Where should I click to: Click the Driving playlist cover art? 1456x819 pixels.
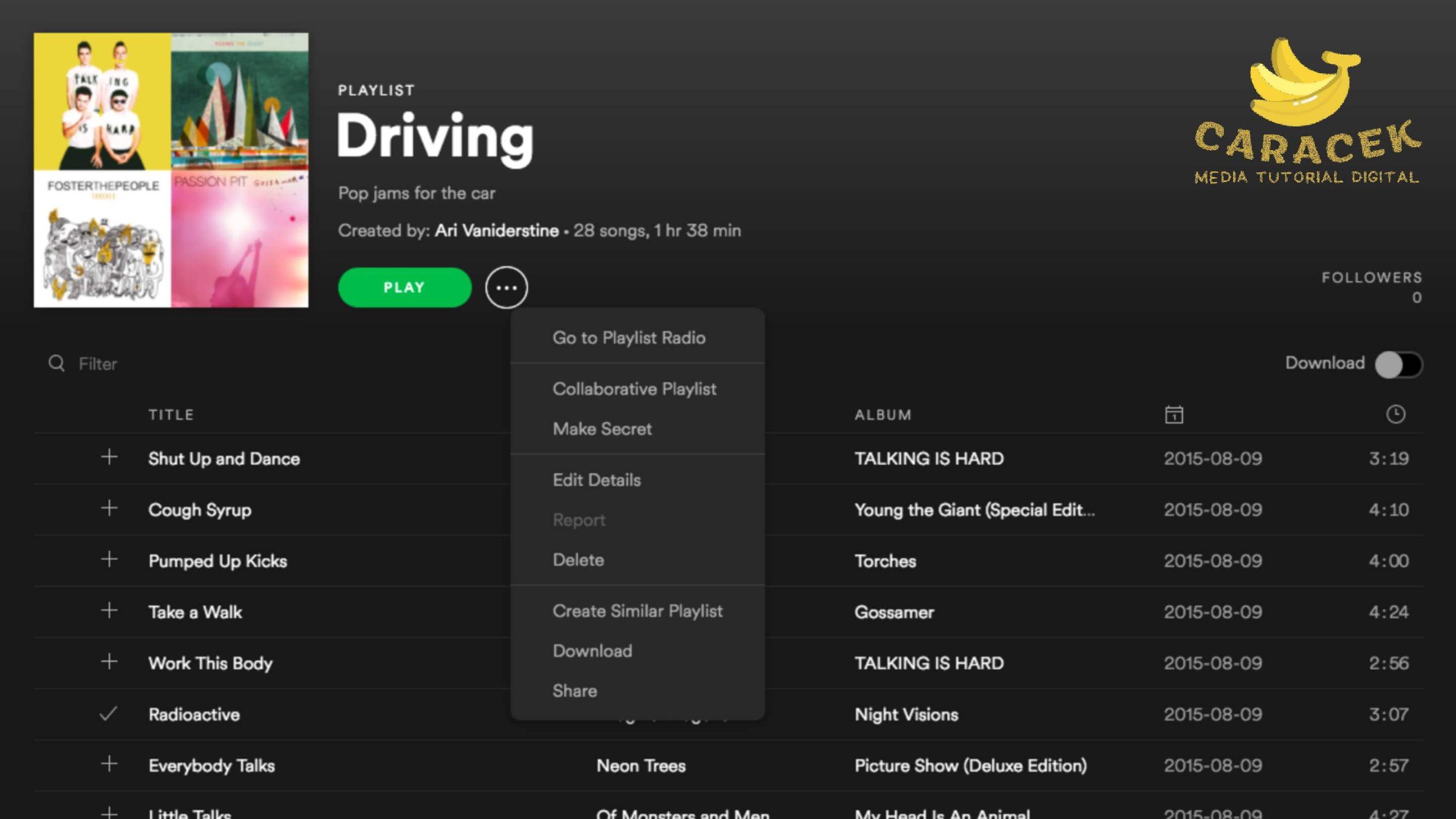pyautogui.click(x=171, y=170)
